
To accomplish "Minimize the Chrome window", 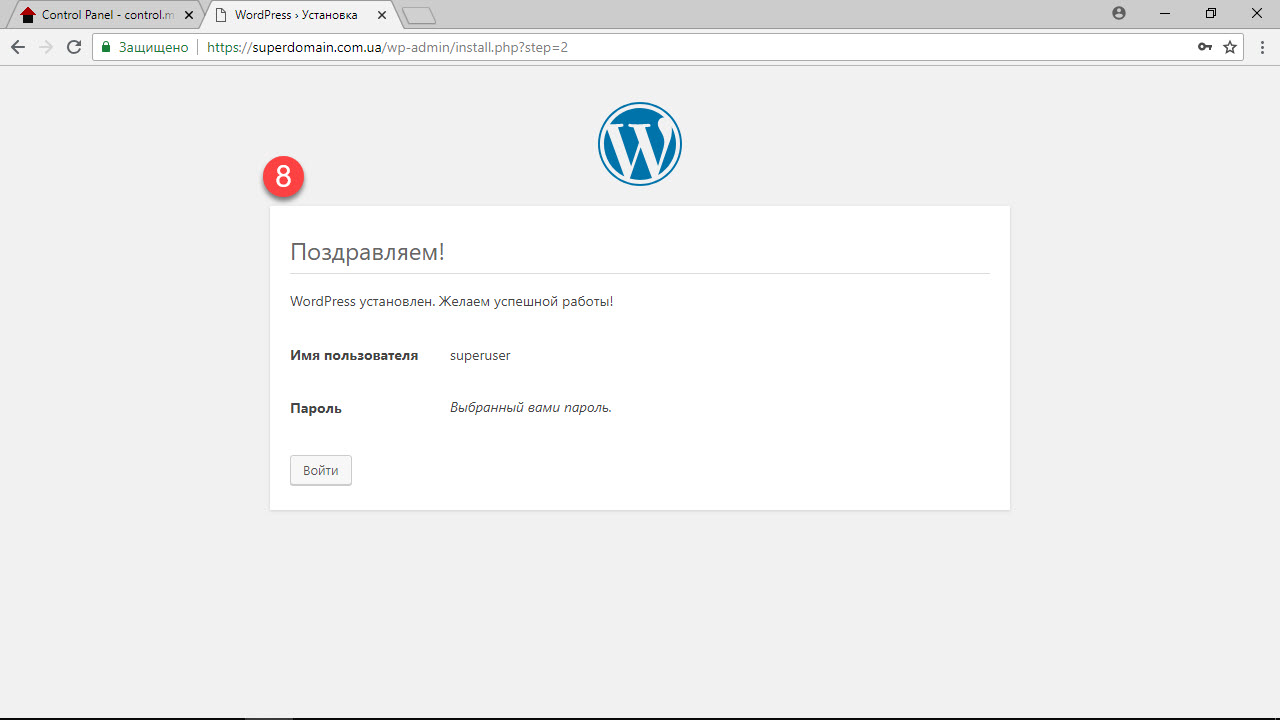I will coord(1165,13).
